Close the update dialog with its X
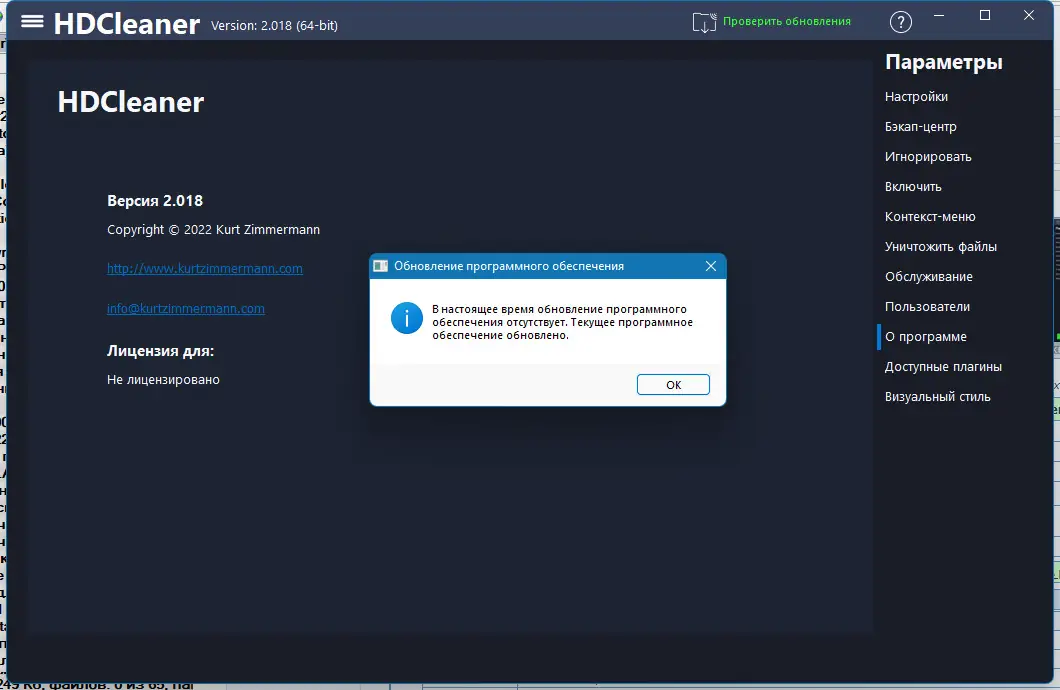The image size is (1060, 690). [x=710, y=266]
